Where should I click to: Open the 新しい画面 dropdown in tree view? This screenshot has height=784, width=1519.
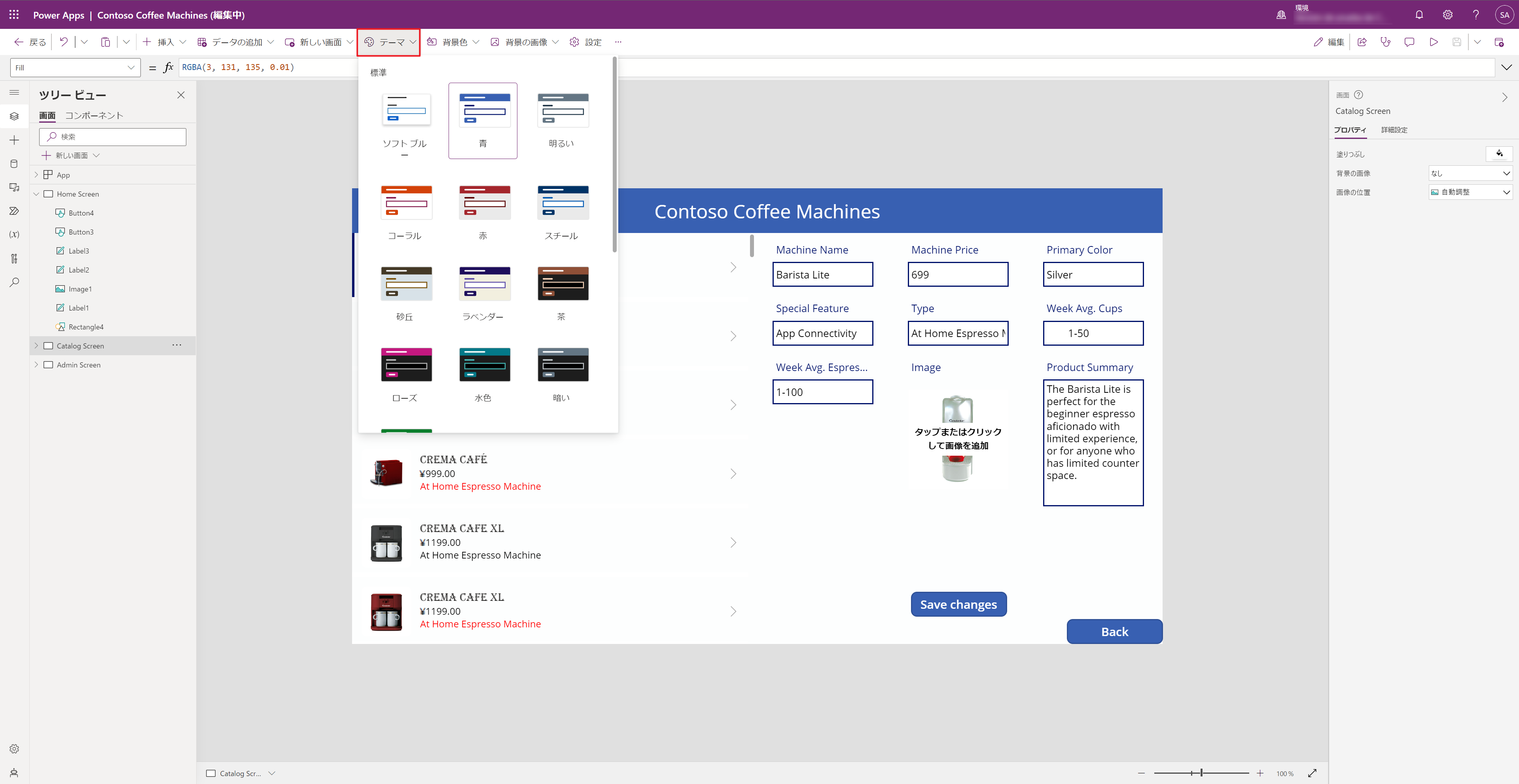click(x=71, y=155)
